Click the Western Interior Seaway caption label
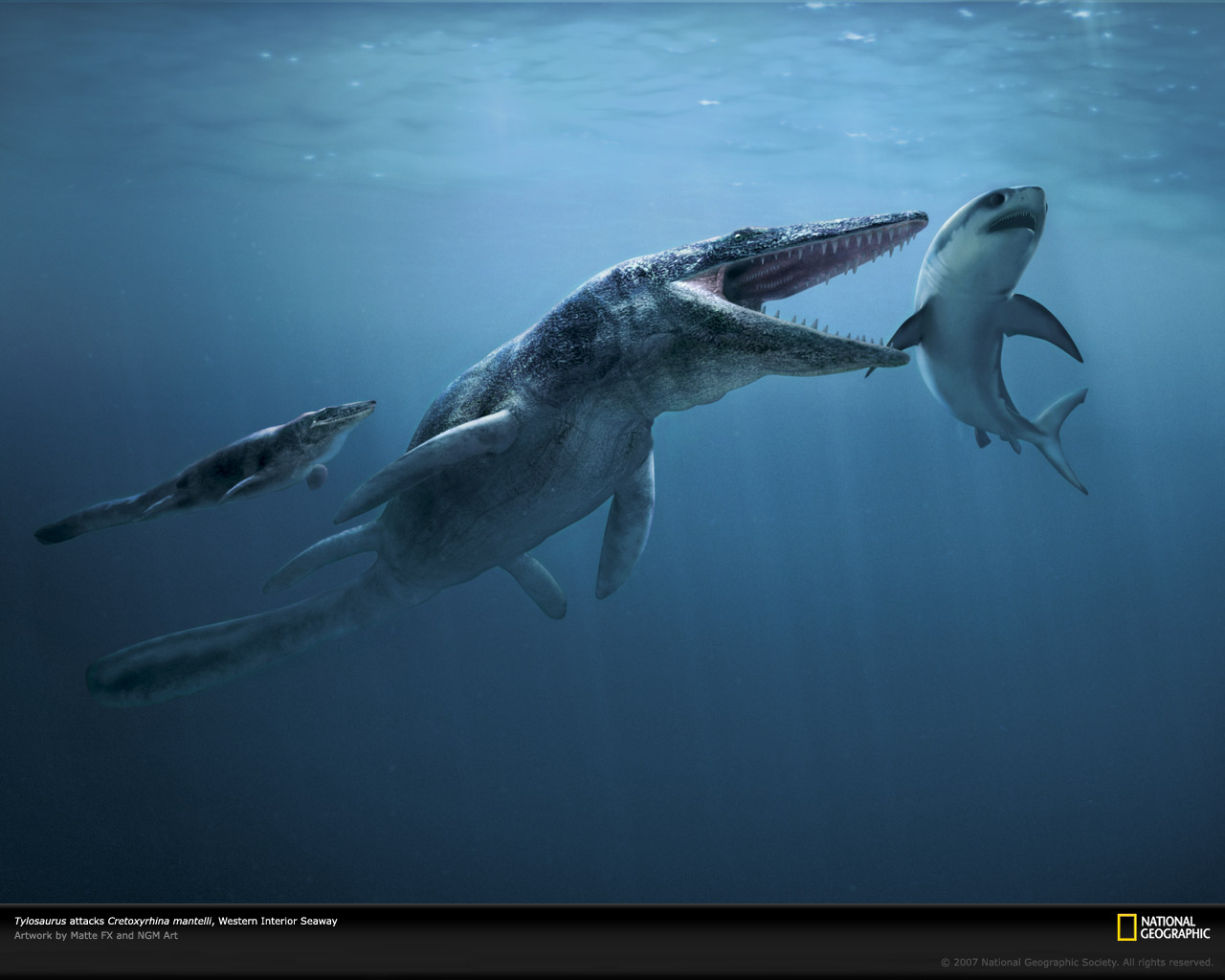Image resolution: width=1225 pixels, height=980 pixels. click(x=280, y=921)
